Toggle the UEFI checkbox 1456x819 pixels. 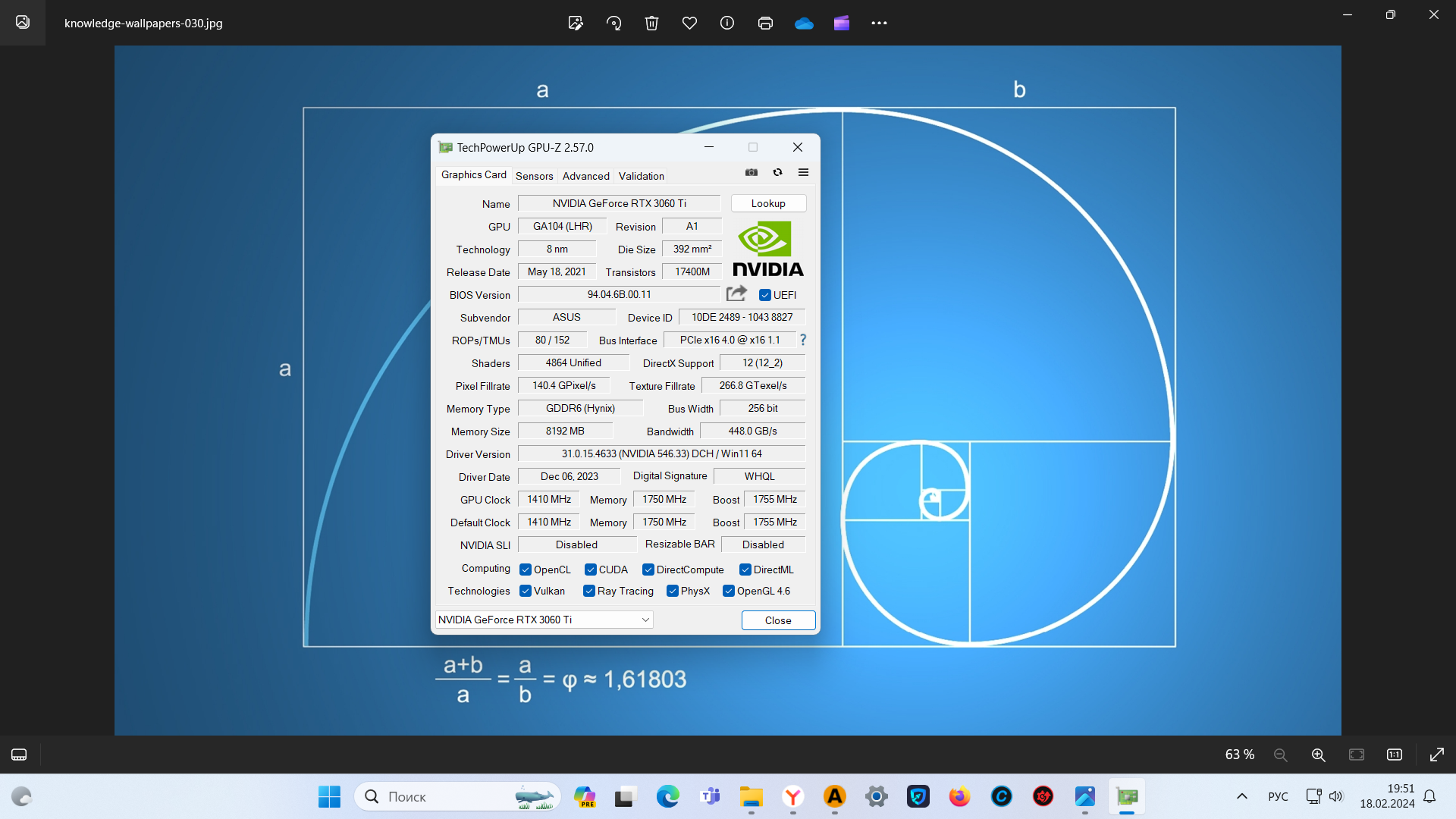[x=765, y=295]
